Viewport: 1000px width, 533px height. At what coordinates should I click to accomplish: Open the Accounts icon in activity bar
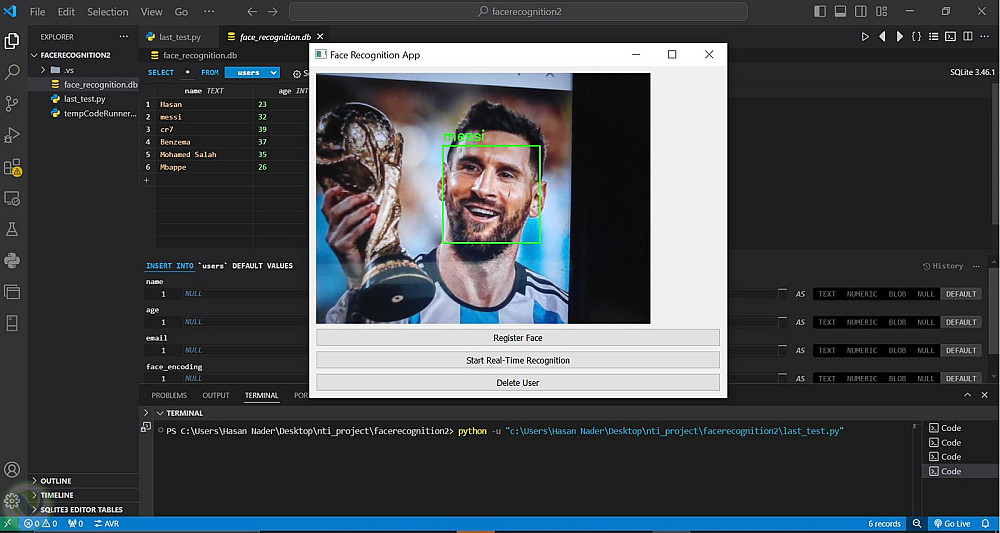coord(12,471)
